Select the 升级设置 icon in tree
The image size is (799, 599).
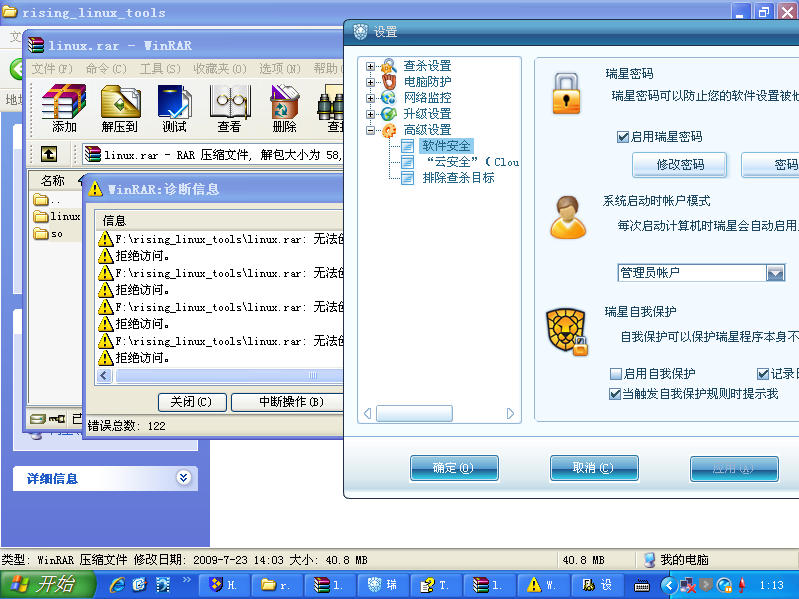(389, 114)
